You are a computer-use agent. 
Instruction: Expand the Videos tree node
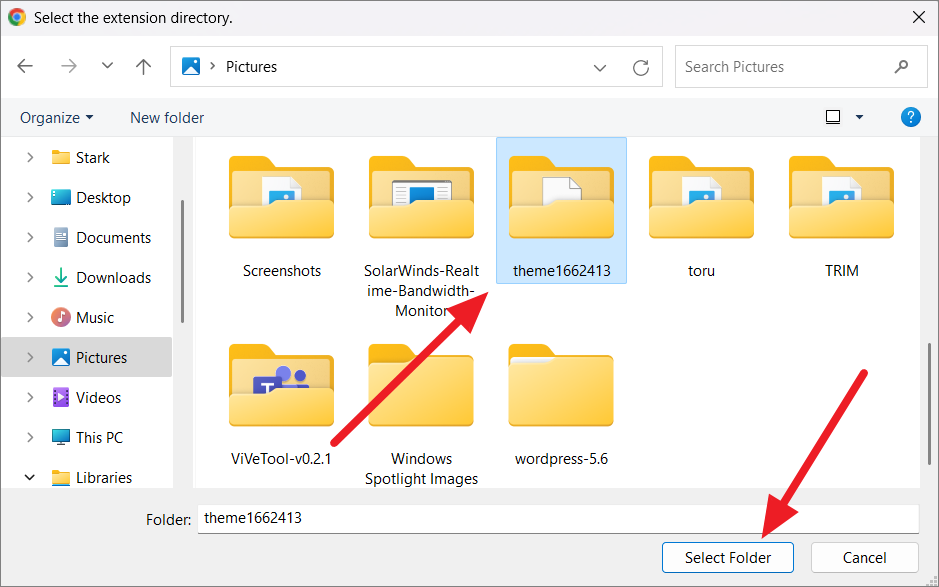(x=30, y=398)
